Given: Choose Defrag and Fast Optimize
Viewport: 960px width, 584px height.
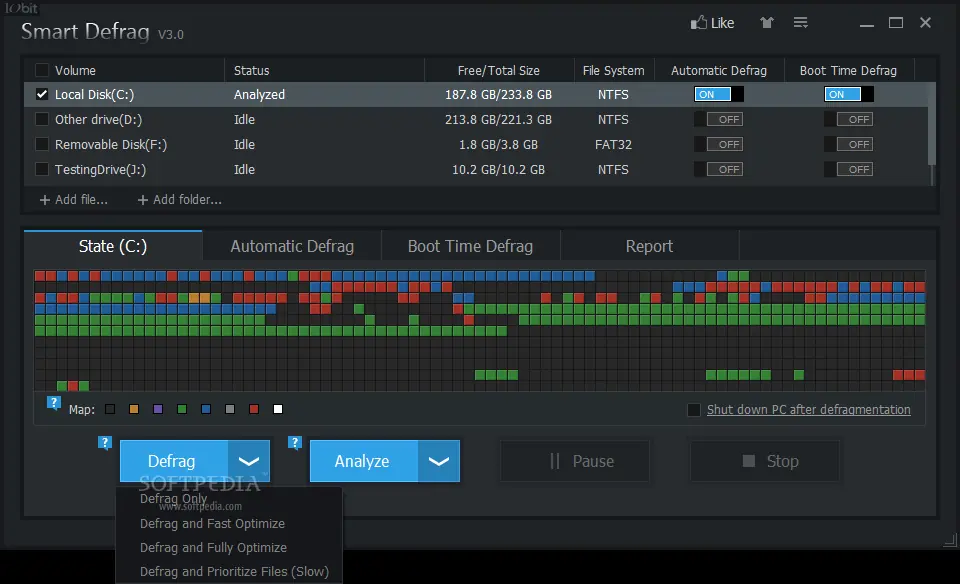Looking at the screenshot, I should [212, 523].
